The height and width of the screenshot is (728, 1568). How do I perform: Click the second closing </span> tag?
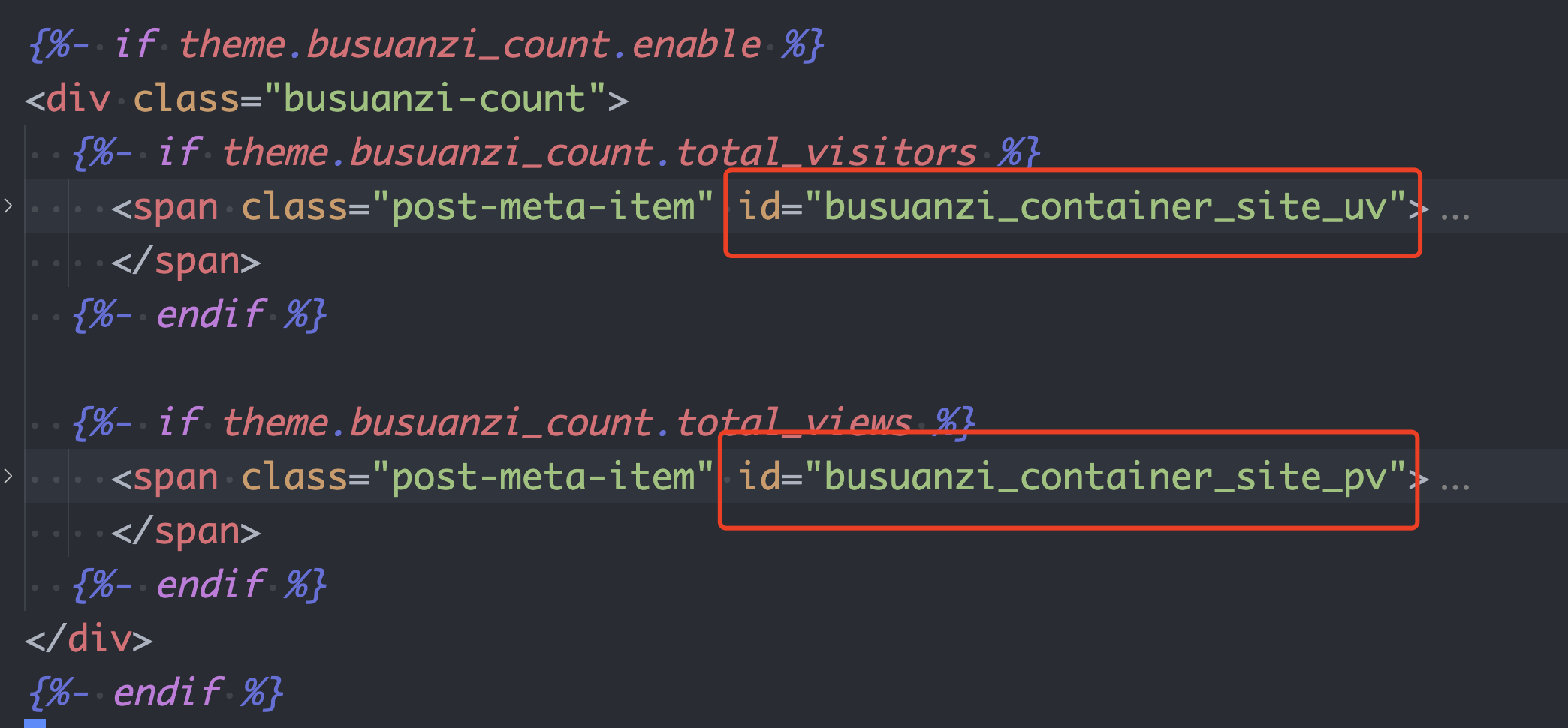186,531
